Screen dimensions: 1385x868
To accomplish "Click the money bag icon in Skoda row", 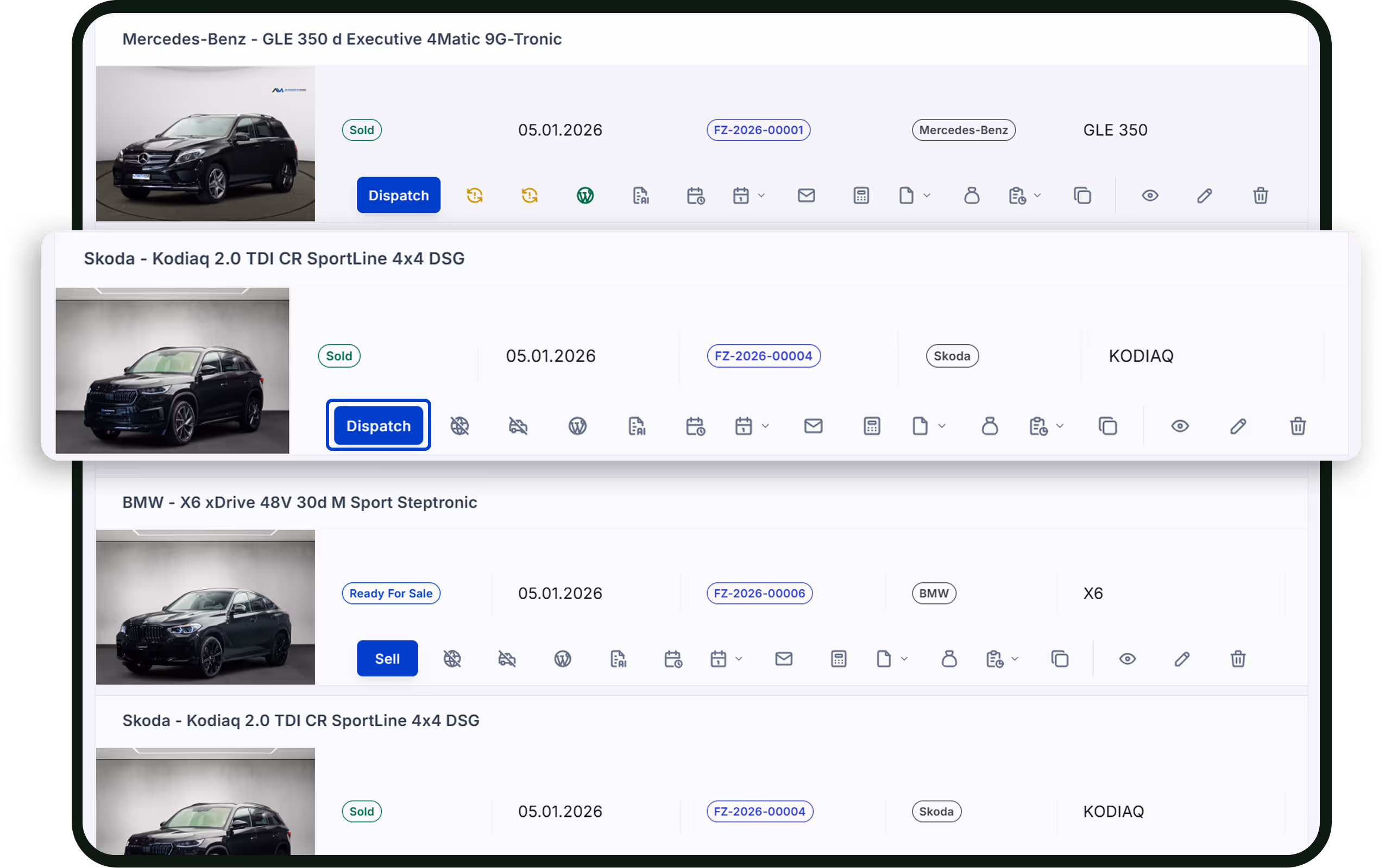I will [990, 426].
